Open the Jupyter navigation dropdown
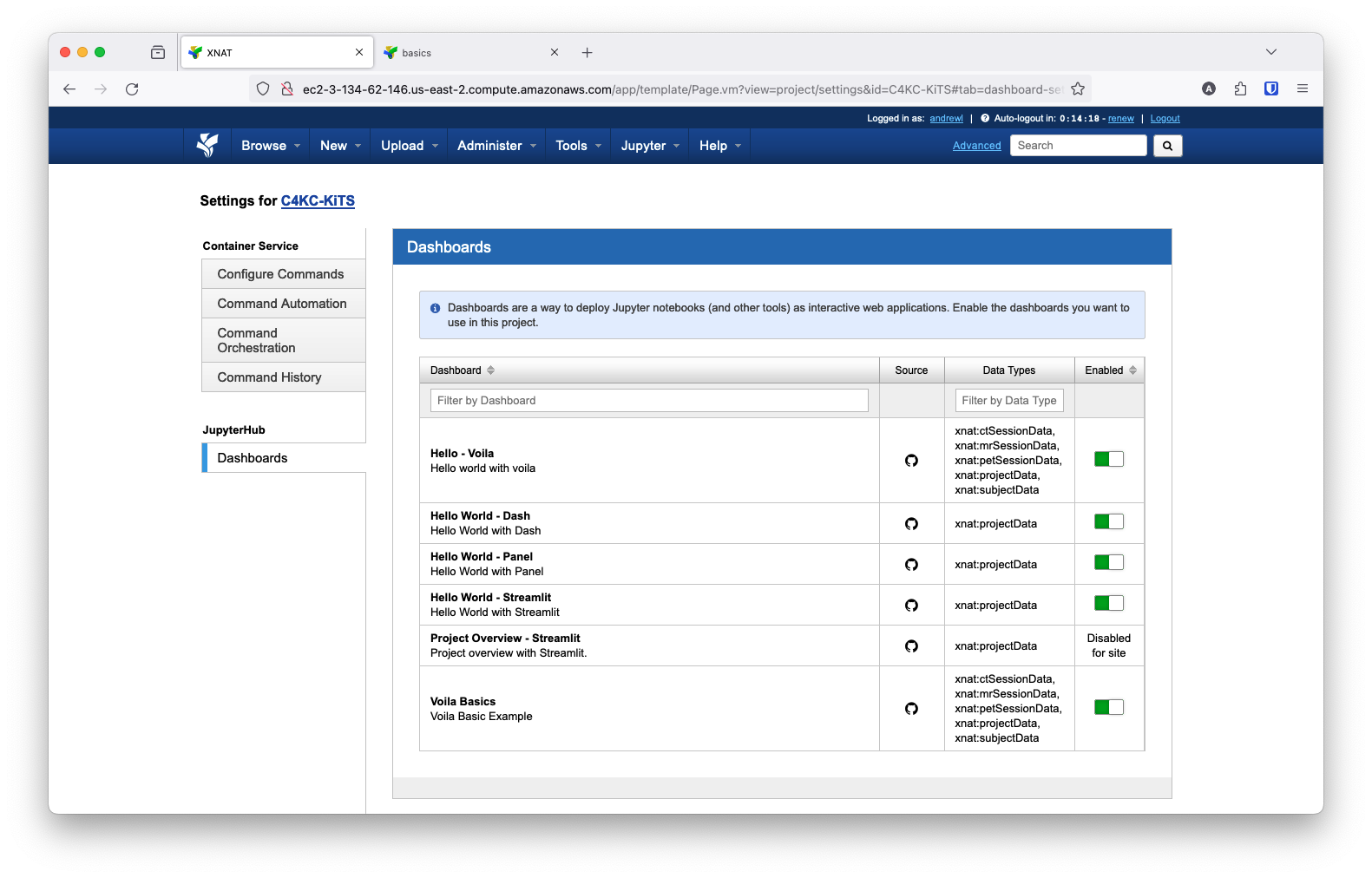Screen dimensions: 1372x878 coord(649,146)
